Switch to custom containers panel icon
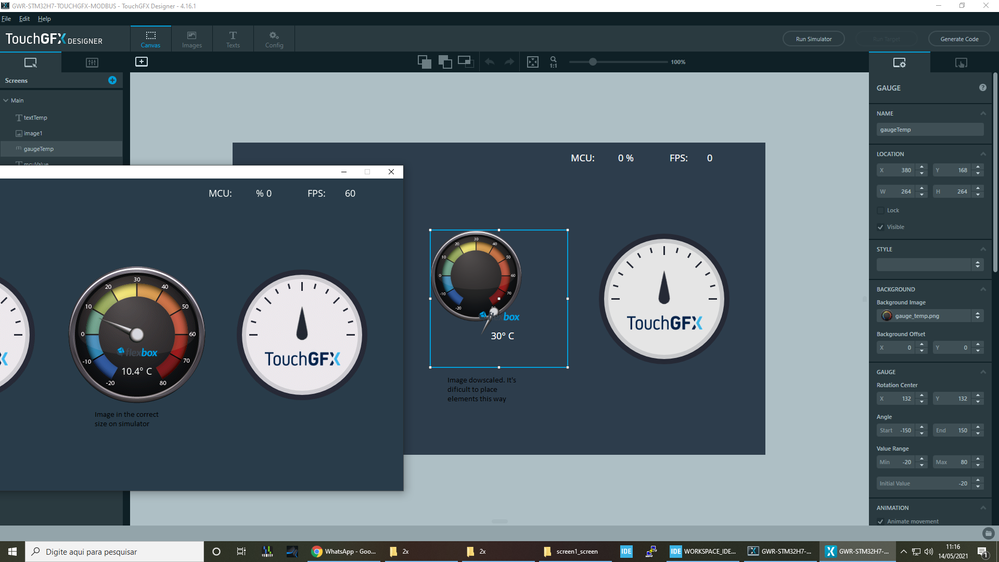 pos(92,62)
